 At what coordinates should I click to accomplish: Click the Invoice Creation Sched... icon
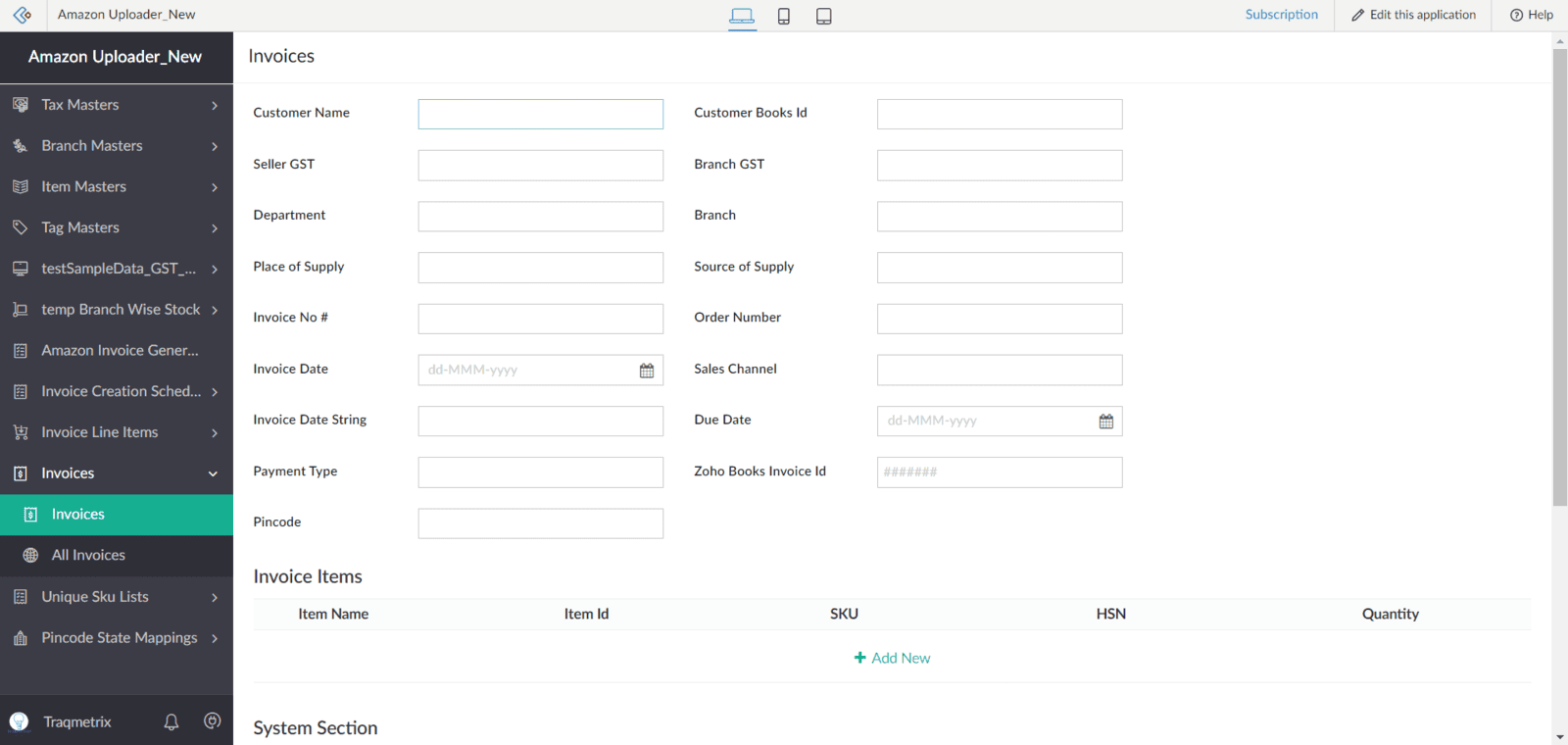20,391
